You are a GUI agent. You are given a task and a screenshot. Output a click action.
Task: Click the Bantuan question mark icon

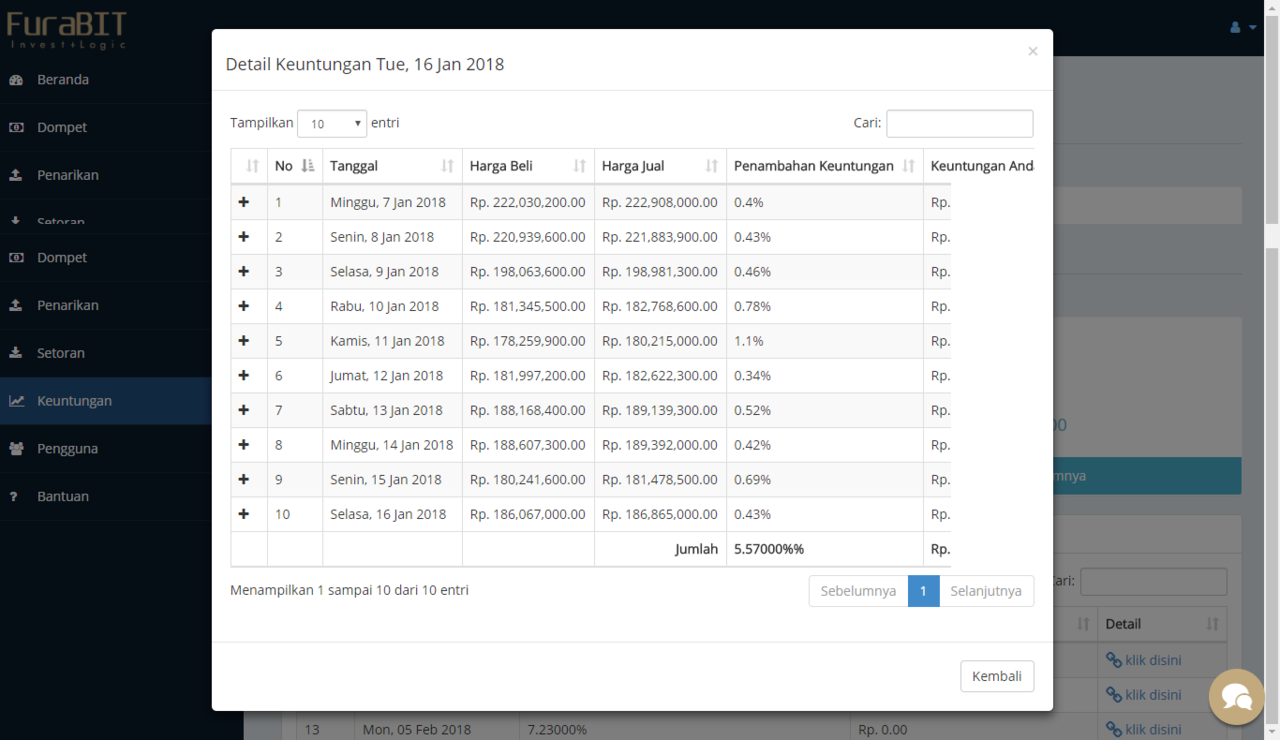point(14,497)
